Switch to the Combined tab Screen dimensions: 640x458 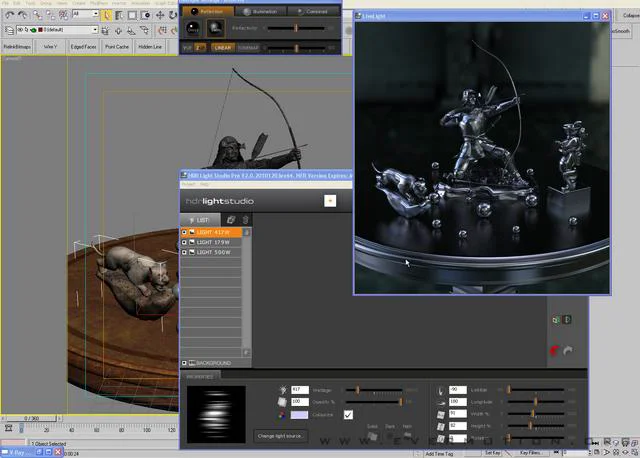313,11
